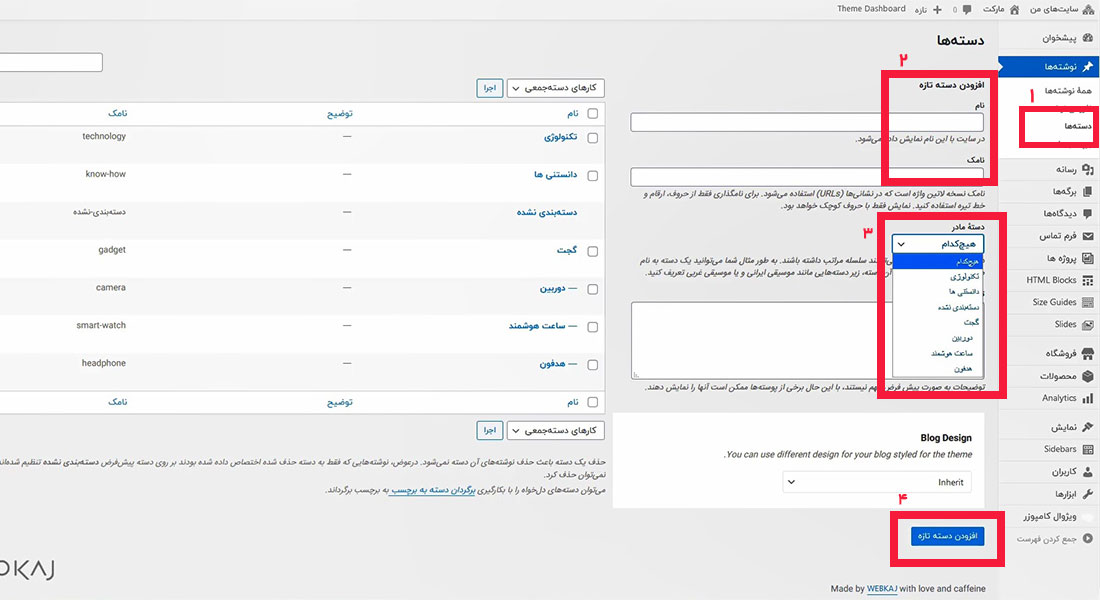Toggle the select-all checkbox in table header
This screenshot has width=1100, height=600.
593,114
